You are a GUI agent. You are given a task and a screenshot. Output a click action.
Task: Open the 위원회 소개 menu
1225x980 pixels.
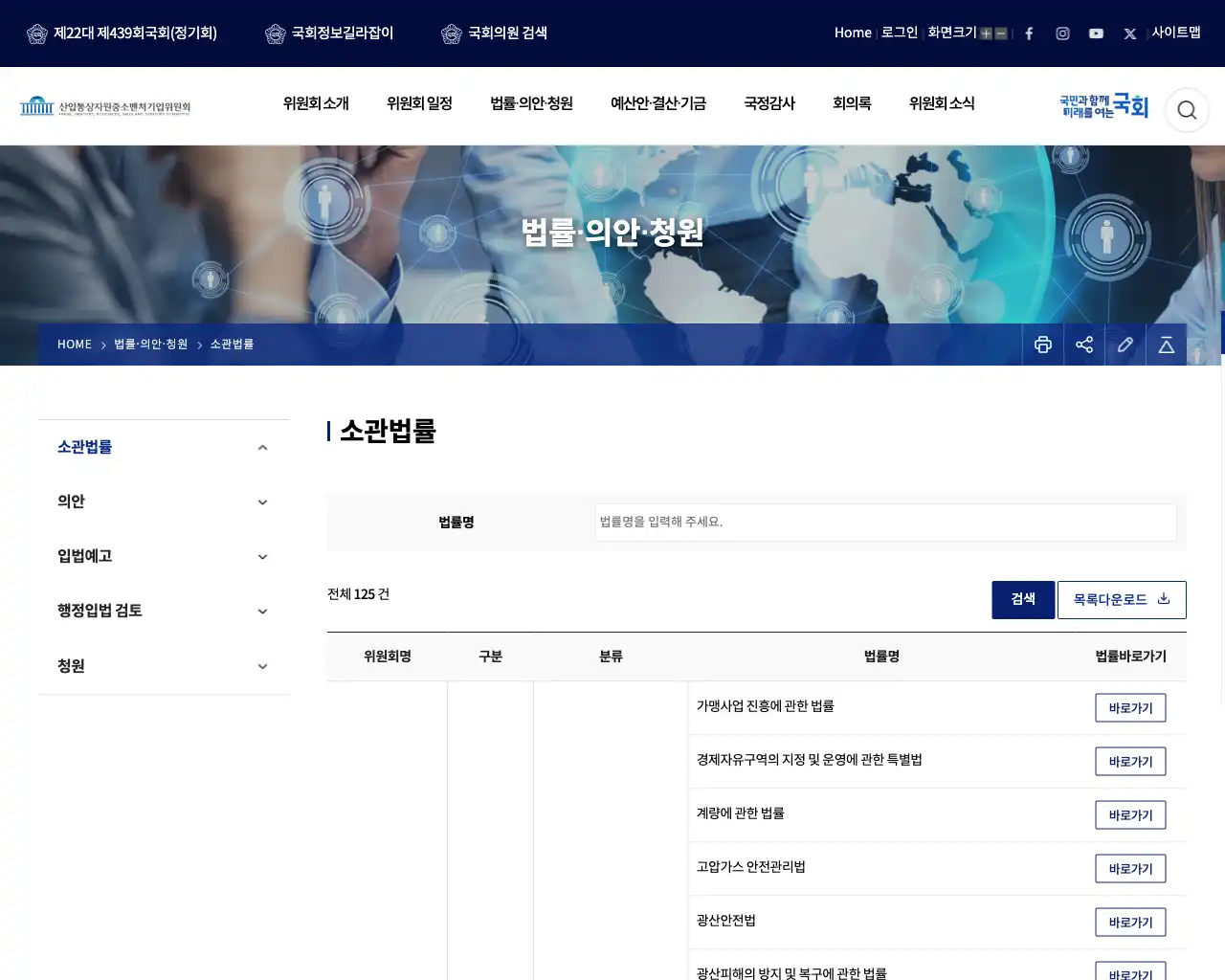pos(316,103)
